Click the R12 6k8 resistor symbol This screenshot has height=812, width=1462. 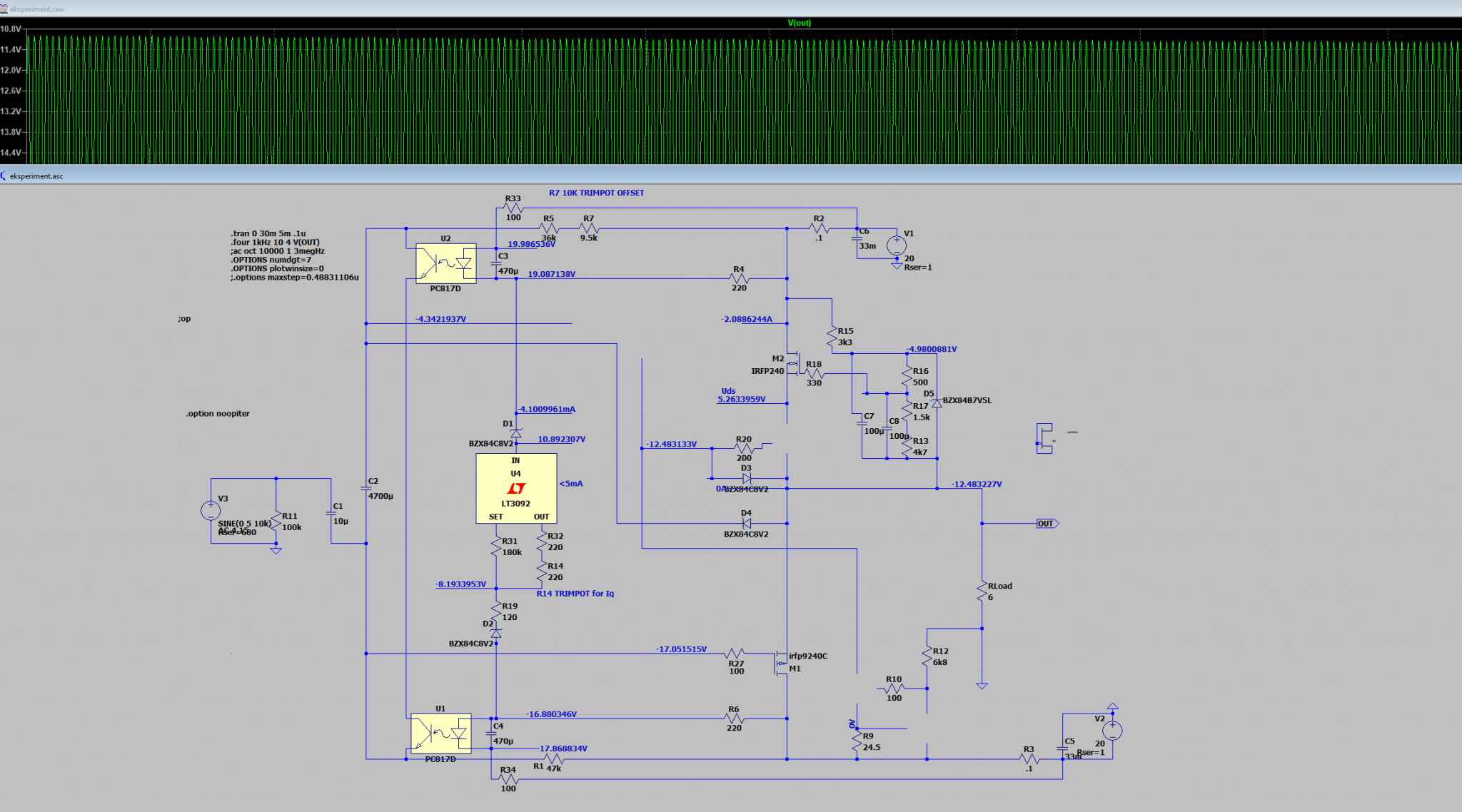(x=927, y=656)
